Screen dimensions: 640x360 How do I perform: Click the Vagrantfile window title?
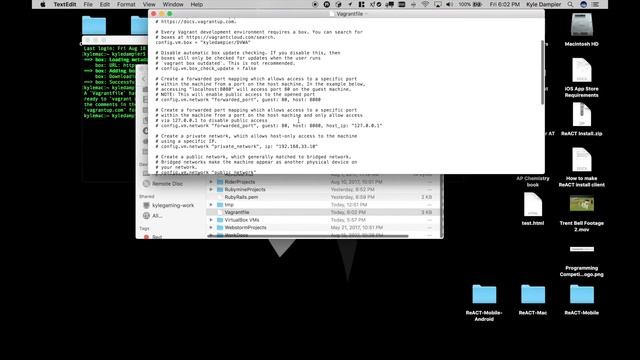pyautogui.click(x=350, y=14)
